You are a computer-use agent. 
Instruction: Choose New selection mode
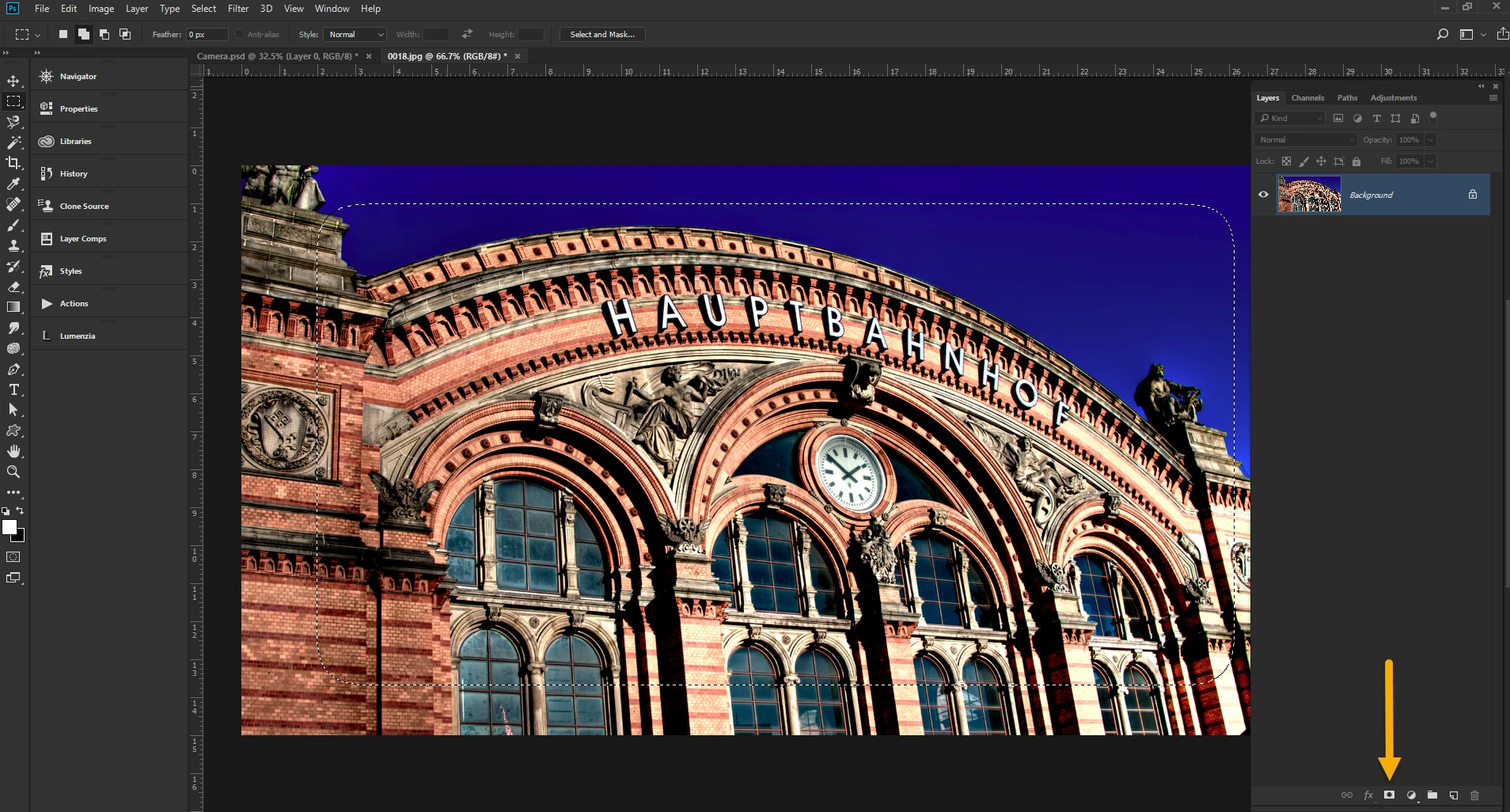coord(63,34)
